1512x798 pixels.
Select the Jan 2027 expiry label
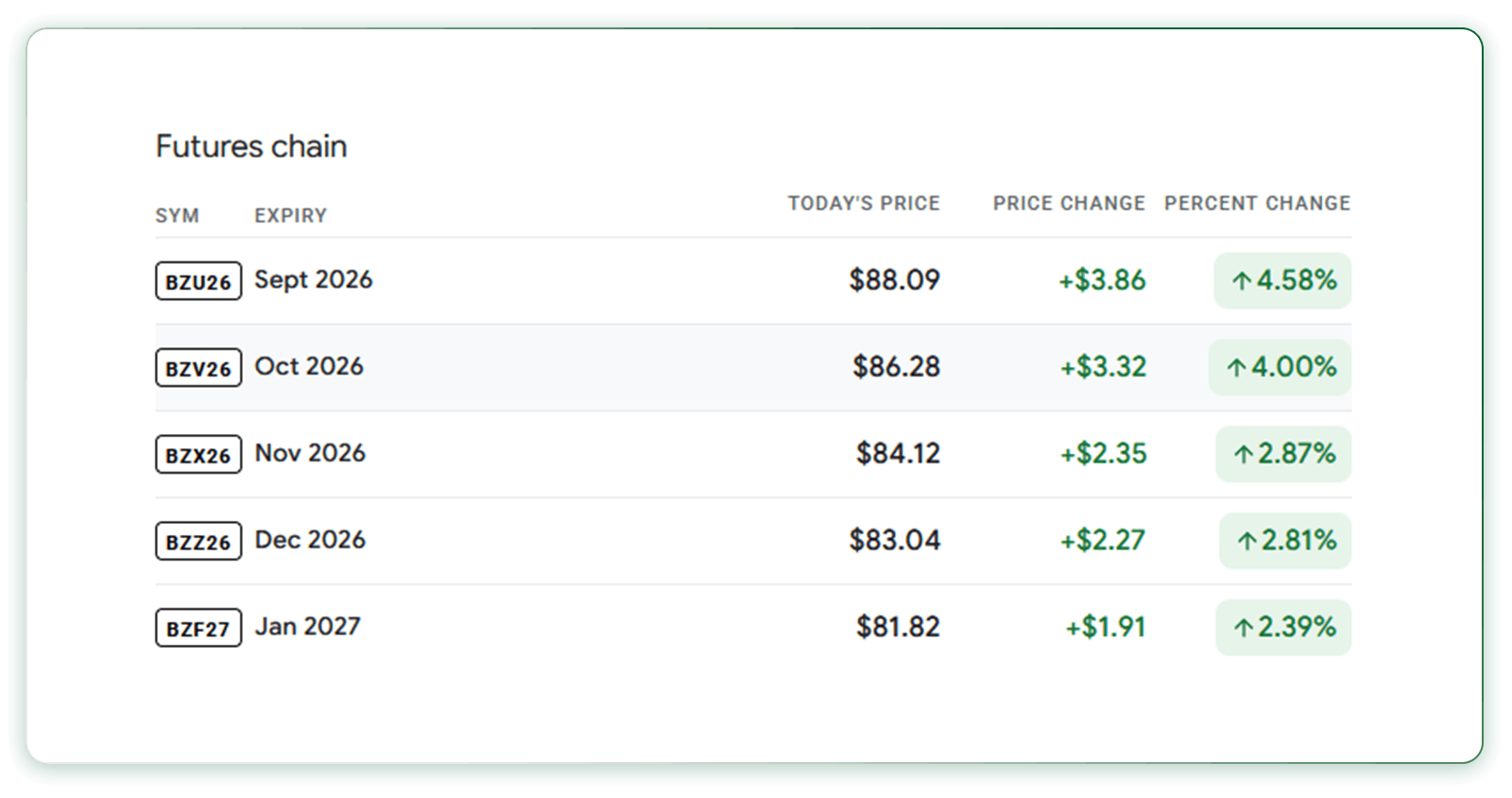pos(308,627)
